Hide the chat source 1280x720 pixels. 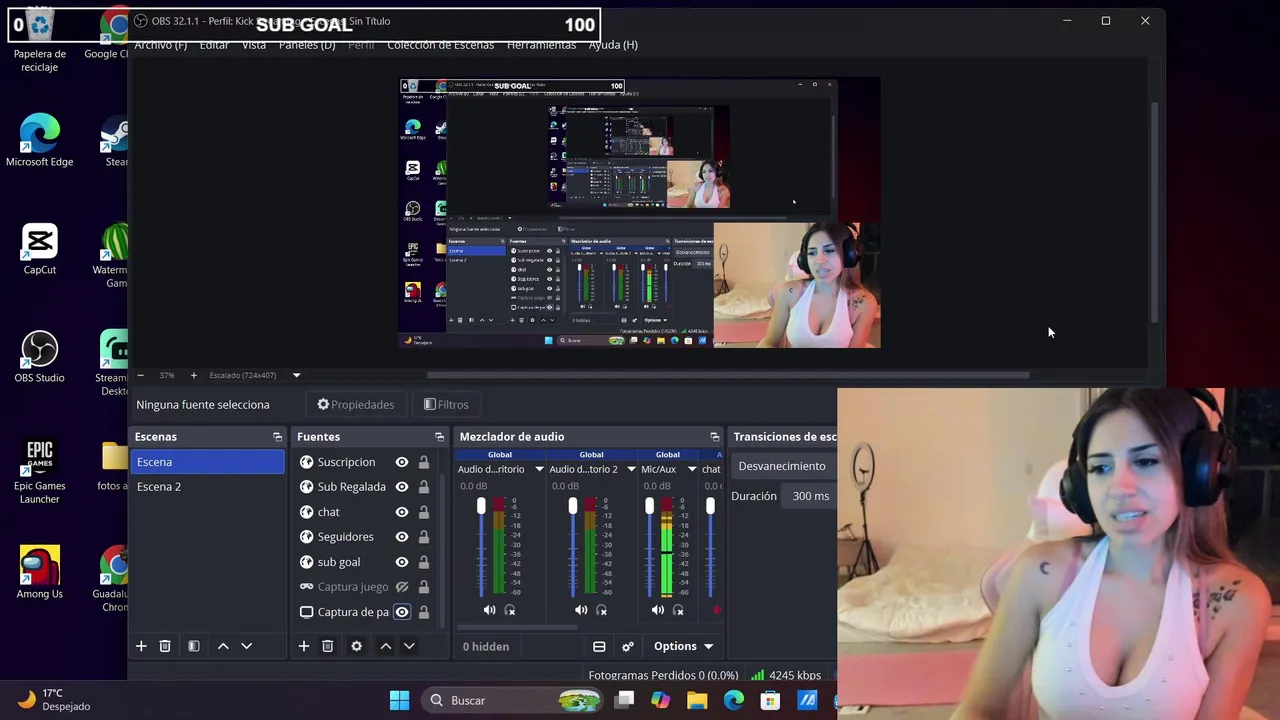pyautogui.click(x=402, y=512)
